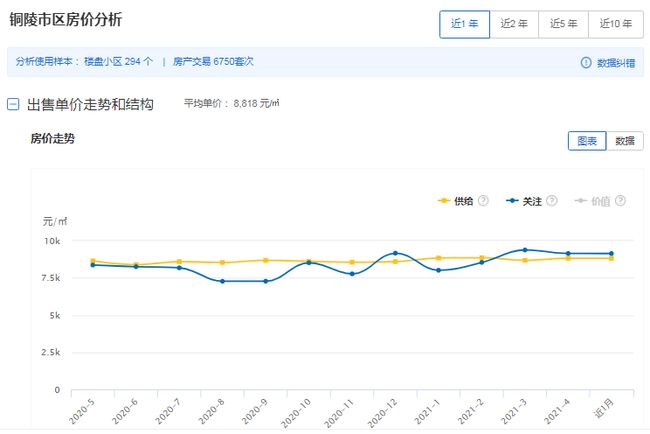Click the 2020-10 axis label
650x434 pixels.
(x=296, y=412)
